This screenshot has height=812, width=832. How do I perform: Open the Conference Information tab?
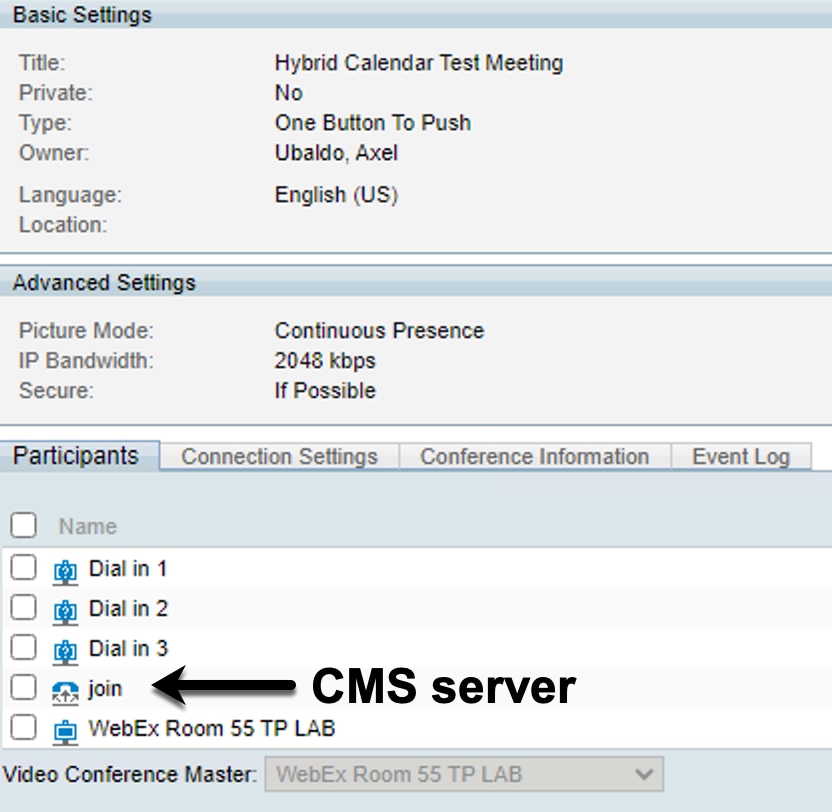(x=535, y=456)
